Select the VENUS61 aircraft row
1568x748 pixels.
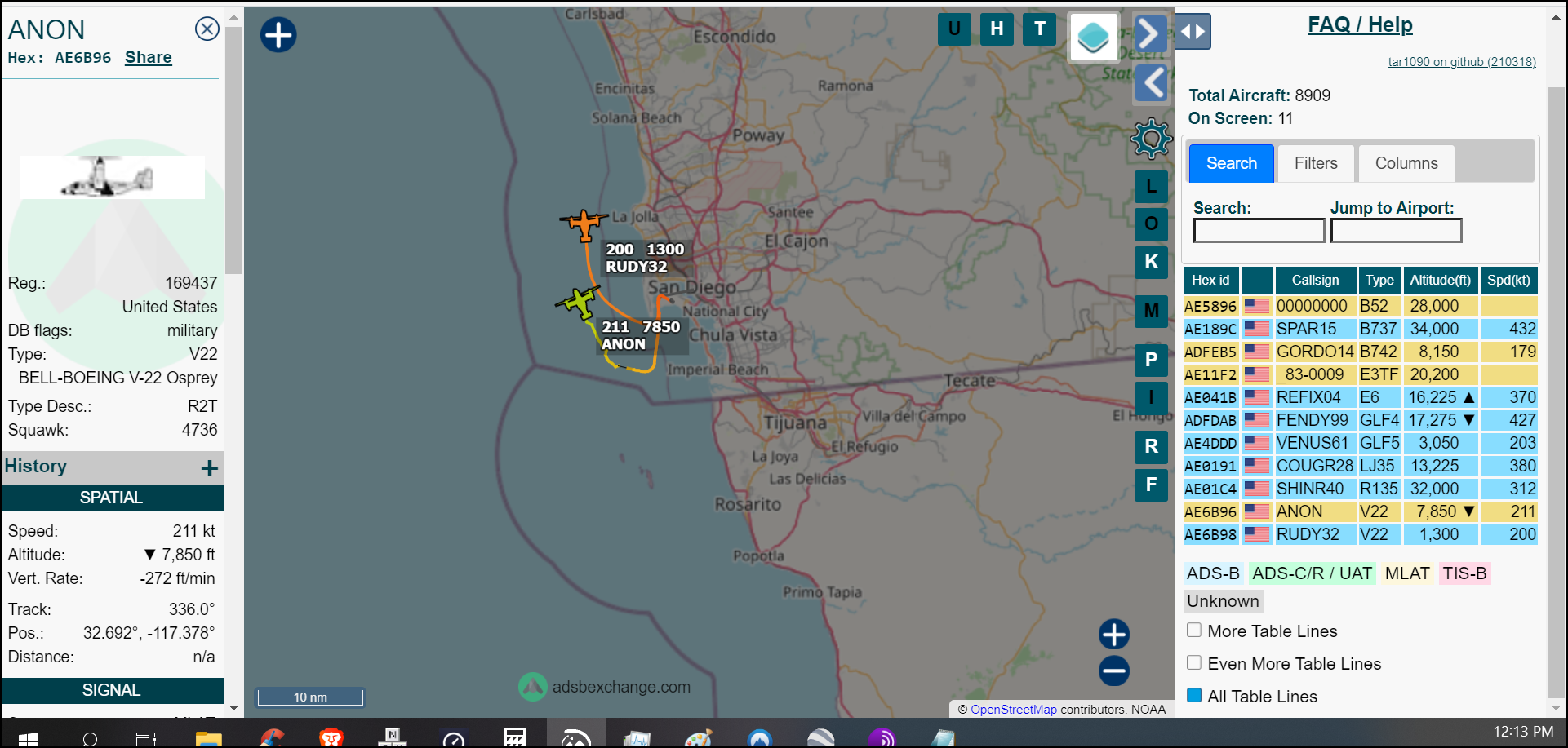pos(1360,443)
